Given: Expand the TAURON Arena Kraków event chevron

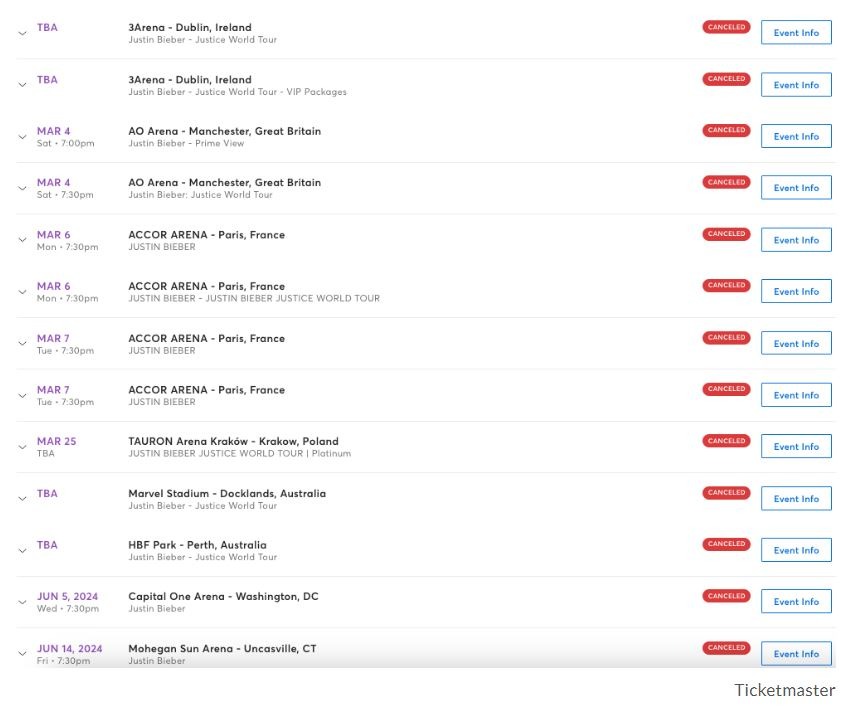Looking at the screenshot, I should click(22, 447).
